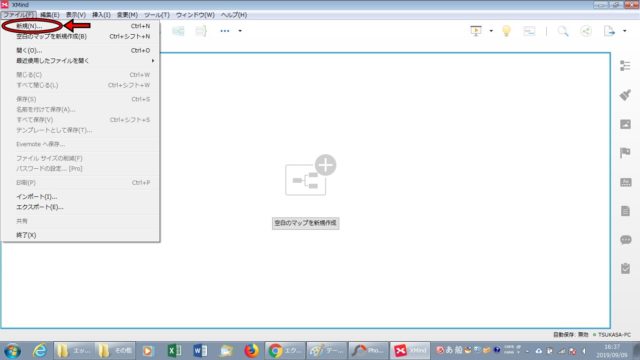Screen dimensions: 640x360
Task: Click the export icon in toolbar
Action: tap(609, 31)
